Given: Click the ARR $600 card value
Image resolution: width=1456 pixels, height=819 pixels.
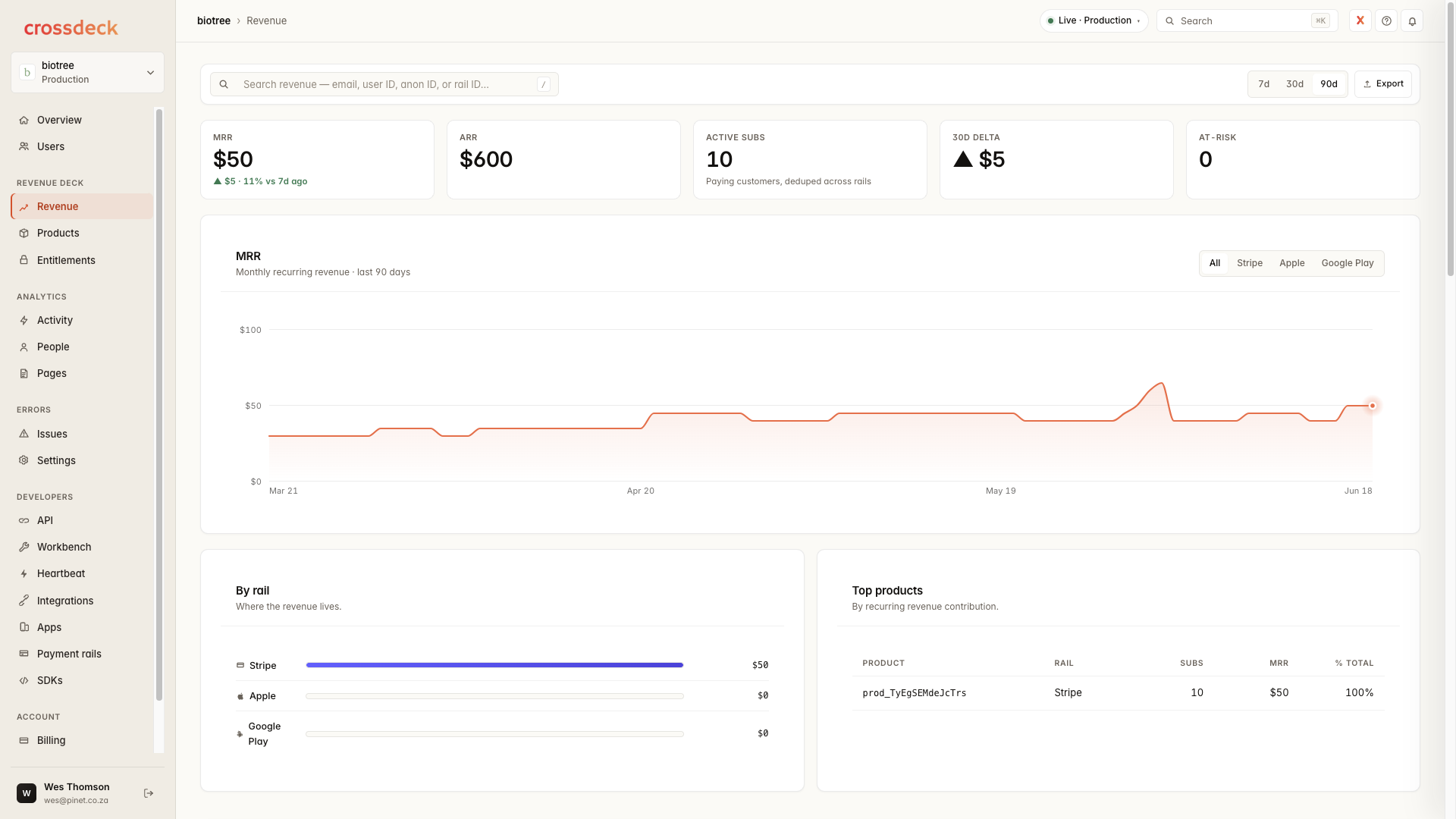Looking at the screenshot, I should tap(486, 159).
